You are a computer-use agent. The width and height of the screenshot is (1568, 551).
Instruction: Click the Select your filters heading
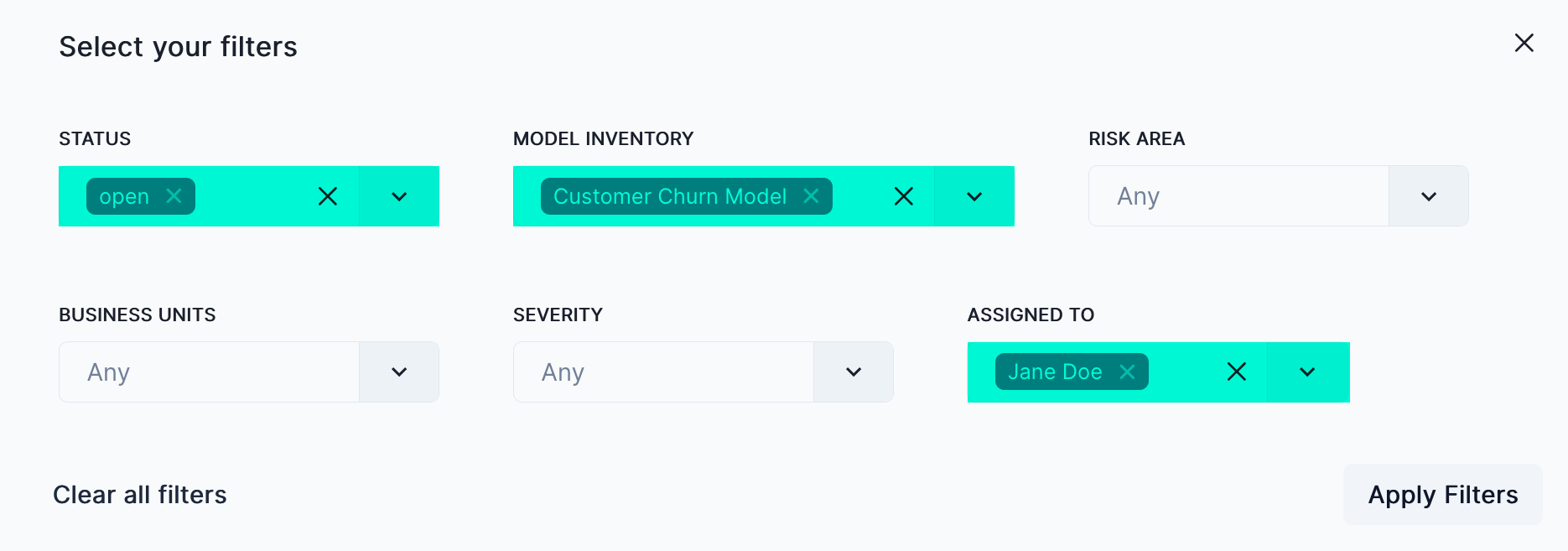[x=178, y=46]
